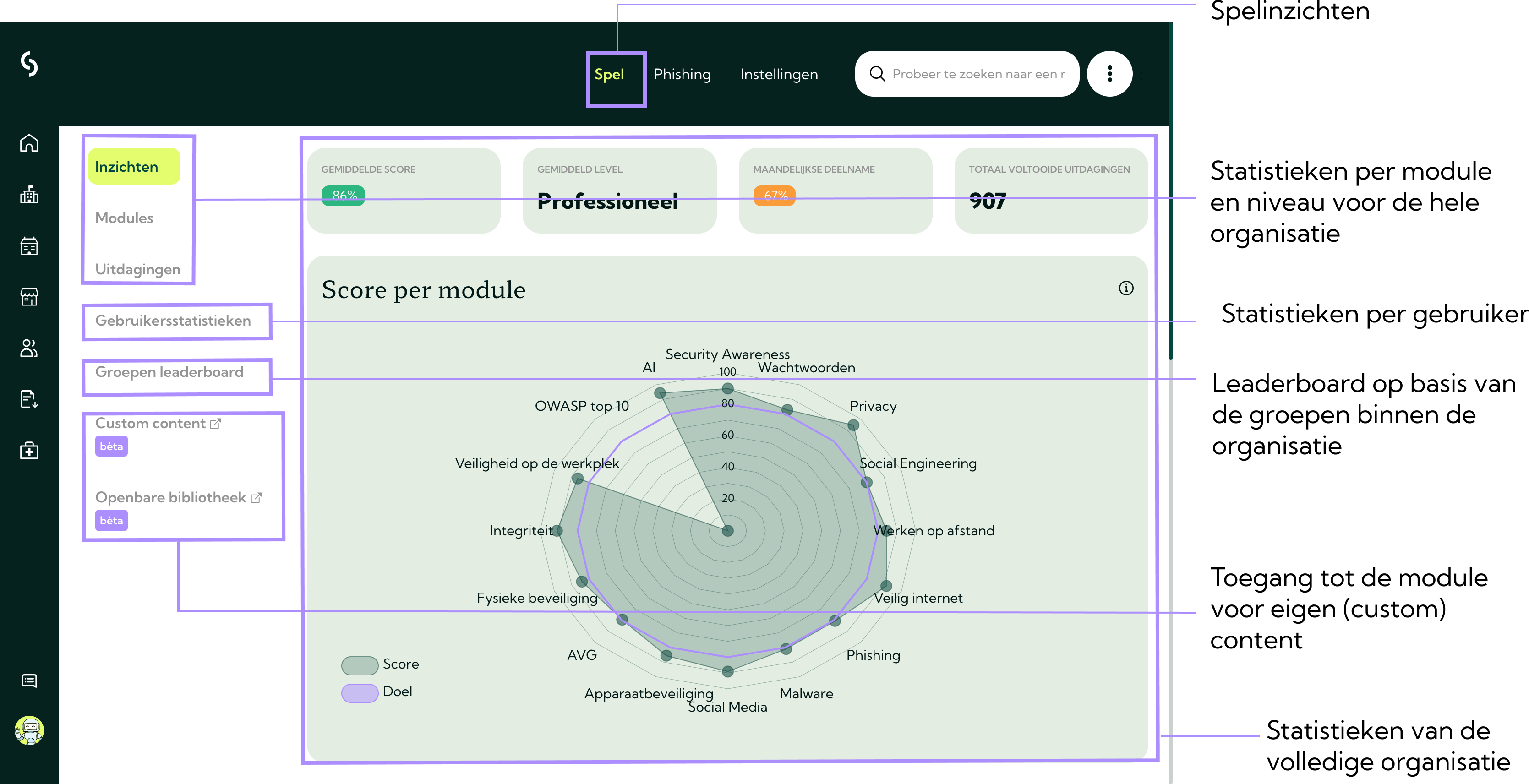
Task: Click the 907 voltooide uitdagingen value
Action: coord(988,201)
